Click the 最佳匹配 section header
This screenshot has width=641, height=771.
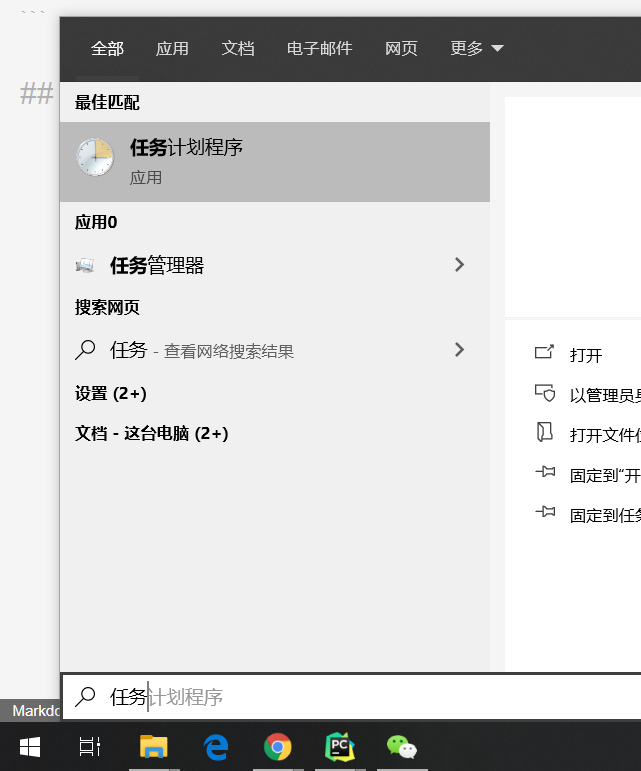[107, 103]
